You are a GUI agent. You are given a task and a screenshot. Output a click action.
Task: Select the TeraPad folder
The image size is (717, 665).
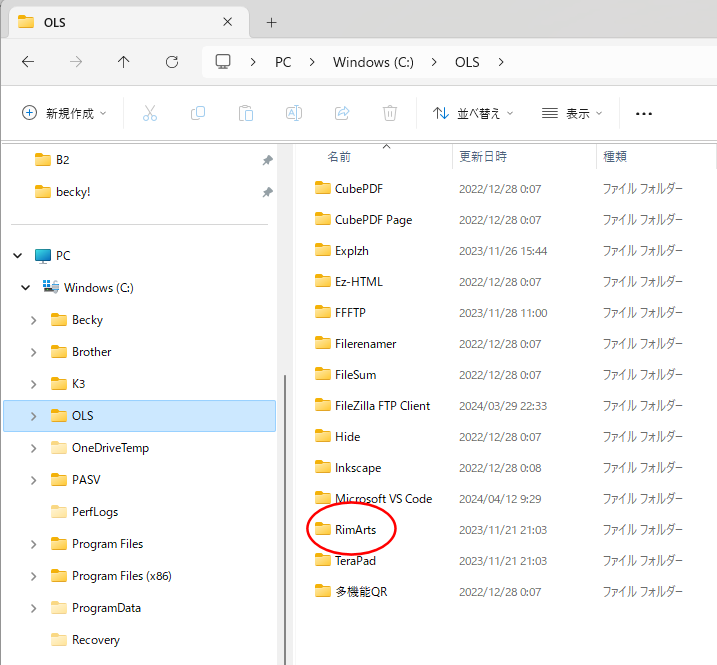[x=345, y=561]
